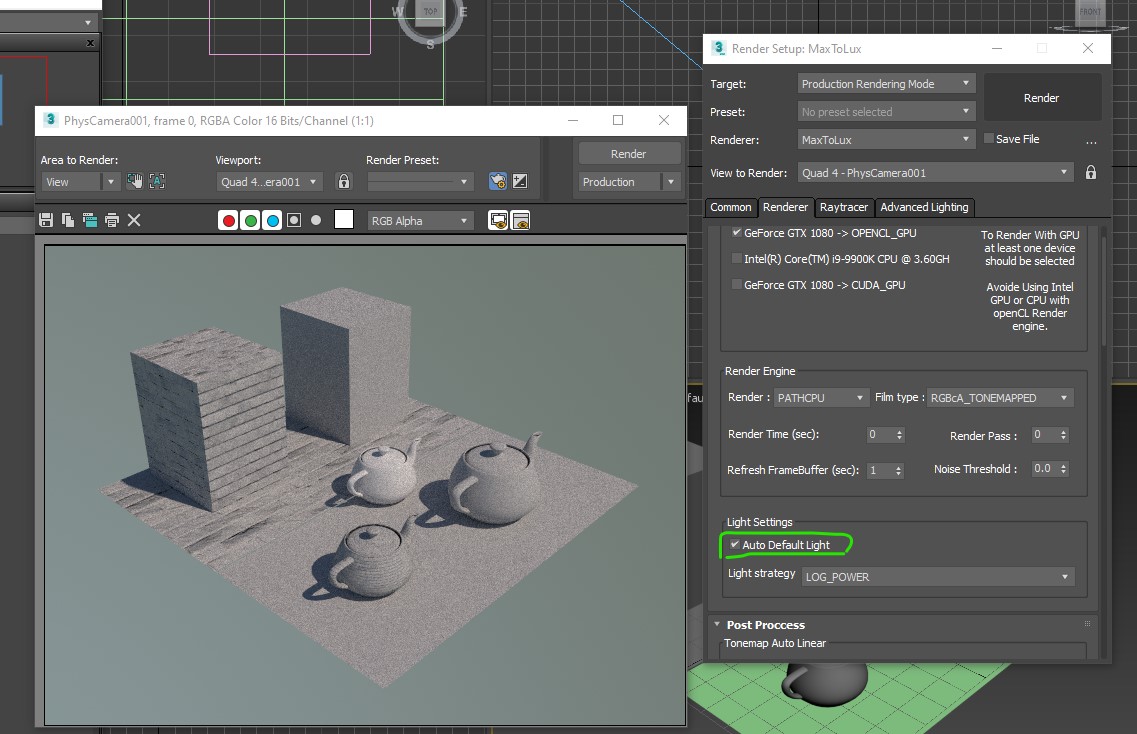Open the Render engine PATHCPU dropdown
1137x734 pixels.
tap(821, 398)
